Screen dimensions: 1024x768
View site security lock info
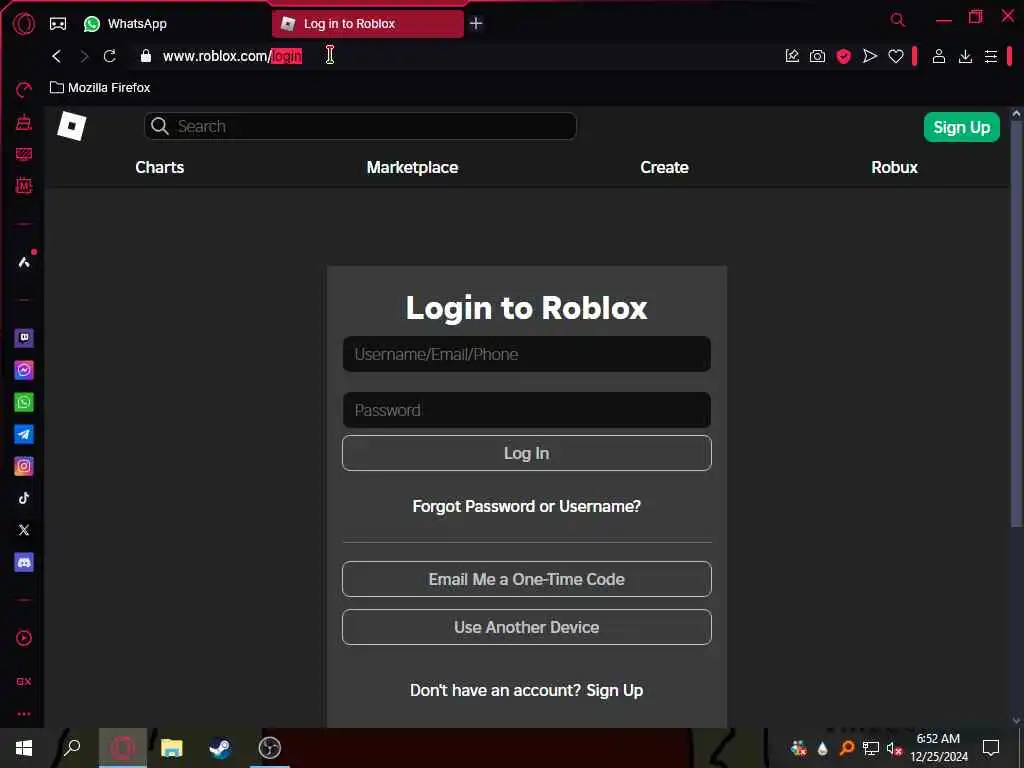(146, 56)
